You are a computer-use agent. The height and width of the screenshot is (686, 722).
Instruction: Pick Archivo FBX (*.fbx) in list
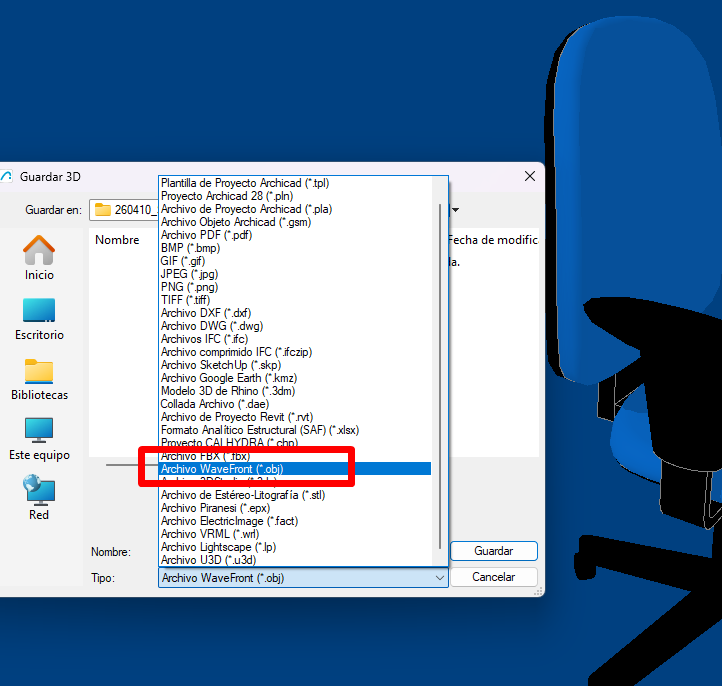295,456
